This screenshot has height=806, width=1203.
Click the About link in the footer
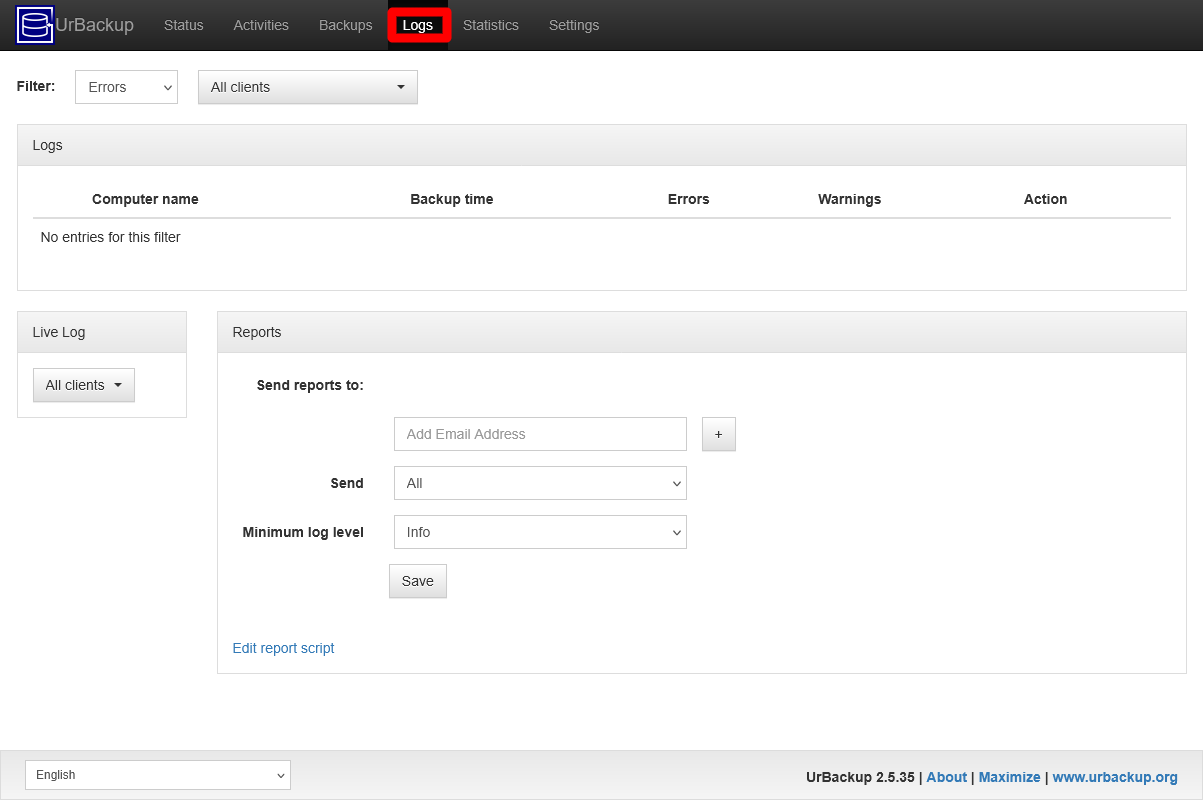[x=946, y=777]
